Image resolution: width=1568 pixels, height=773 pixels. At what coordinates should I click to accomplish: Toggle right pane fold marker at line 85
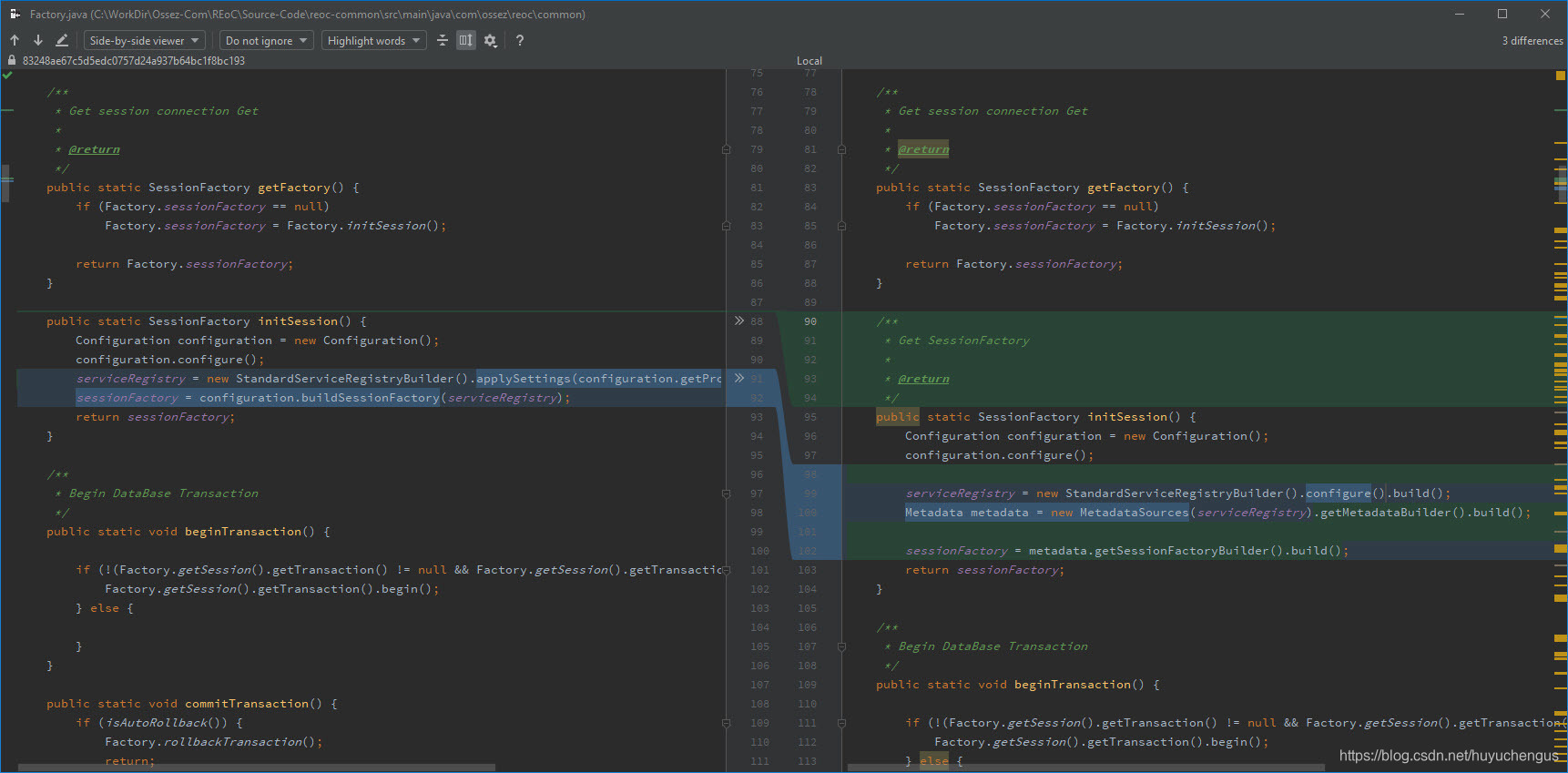coord(841,226)
